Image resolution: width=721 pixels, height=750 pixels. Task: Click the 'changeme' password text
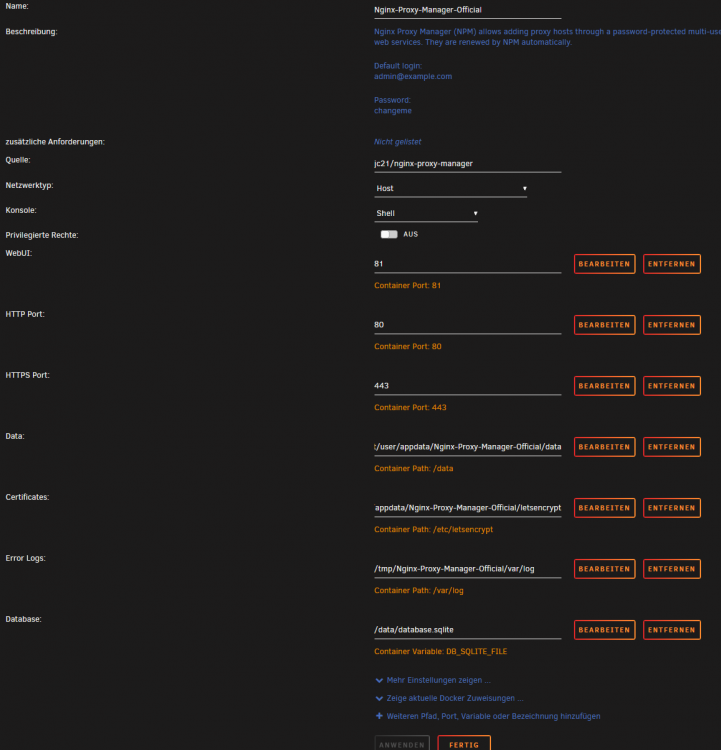(393, 111)
